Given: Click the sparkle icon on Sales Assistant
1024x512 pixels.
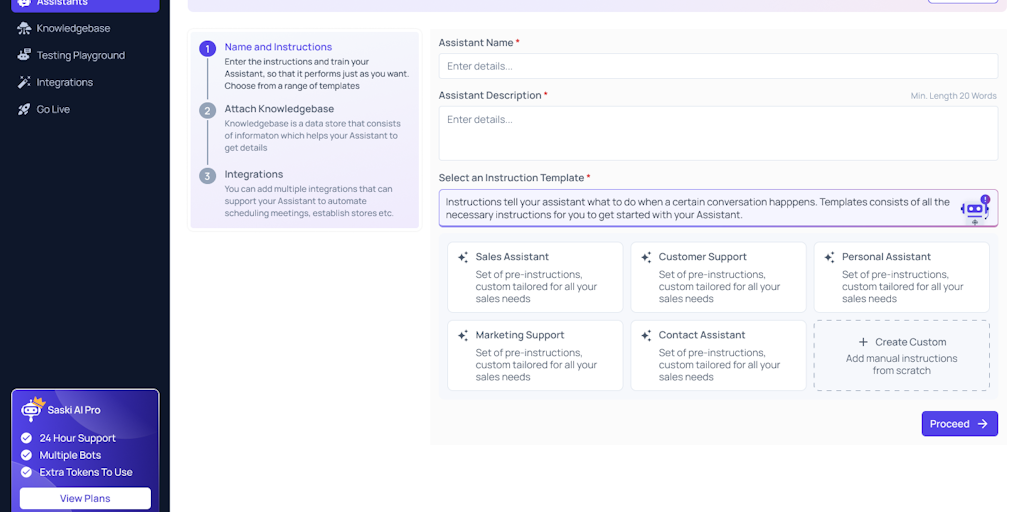Looking at the screenshot, I should (x=463, y=257).
